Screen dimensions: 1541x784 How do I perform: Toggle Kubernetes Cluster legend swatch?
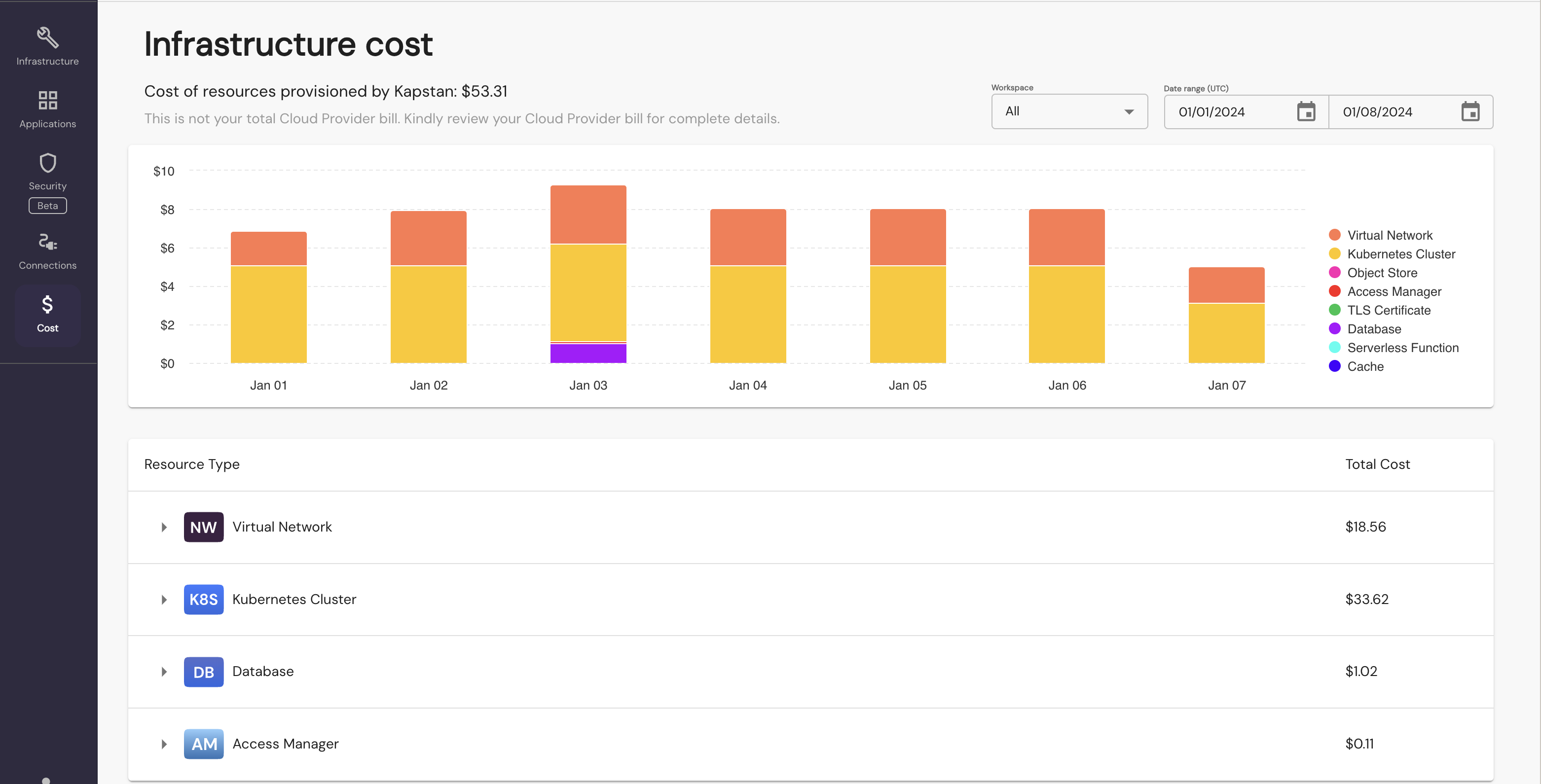coord(1335,253)
